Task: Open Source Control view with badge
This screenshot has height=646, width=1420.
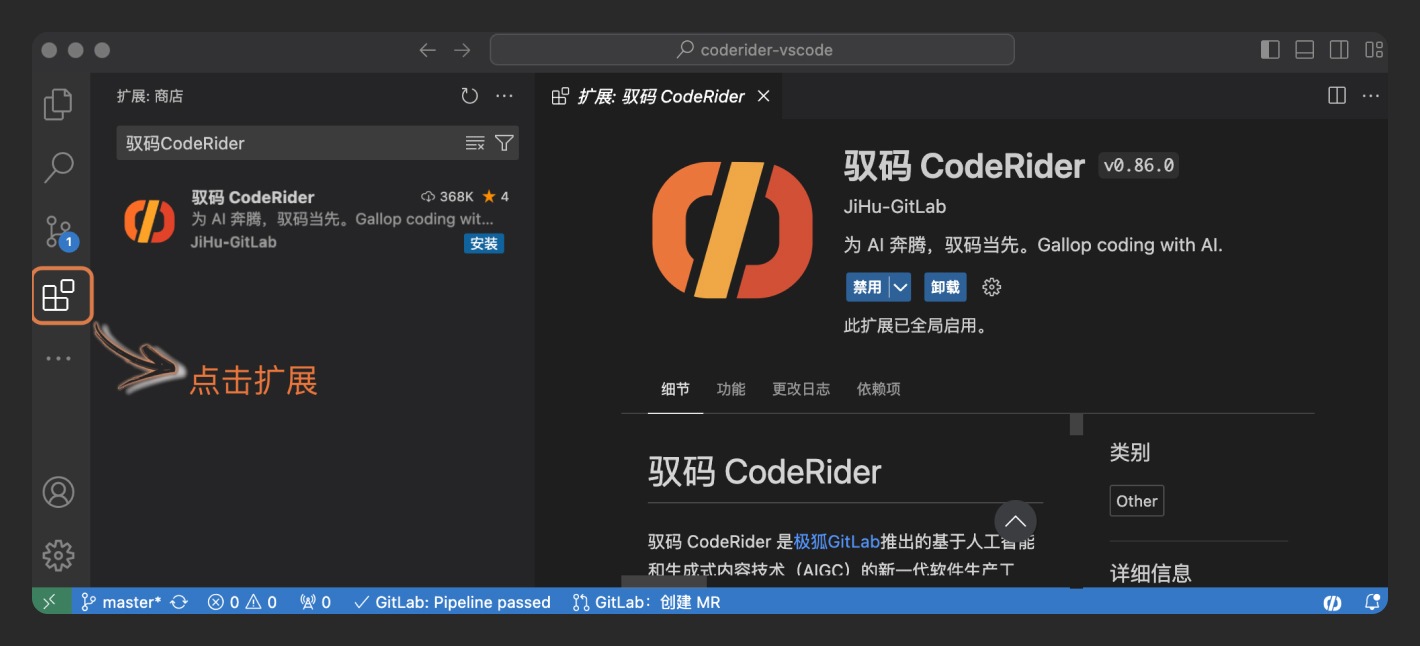Action: point(59,232)
